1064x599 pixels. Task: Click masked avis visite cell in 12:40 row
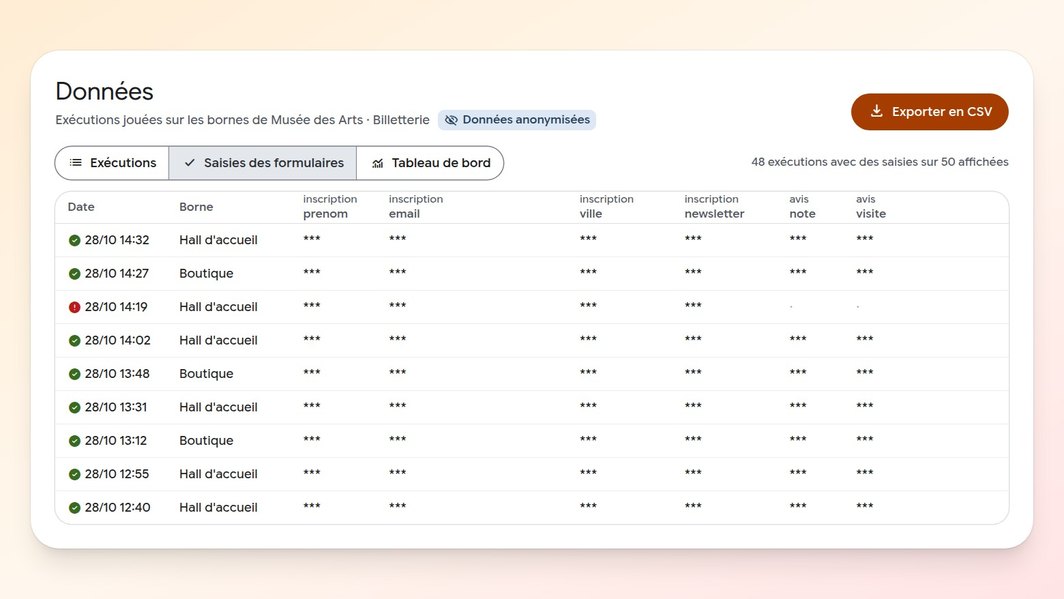click(x=864, y=506)
